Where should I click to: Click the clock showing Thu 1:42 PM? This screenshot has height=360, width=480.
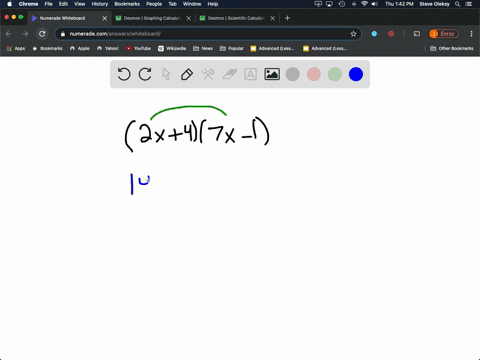click(399, 4)
